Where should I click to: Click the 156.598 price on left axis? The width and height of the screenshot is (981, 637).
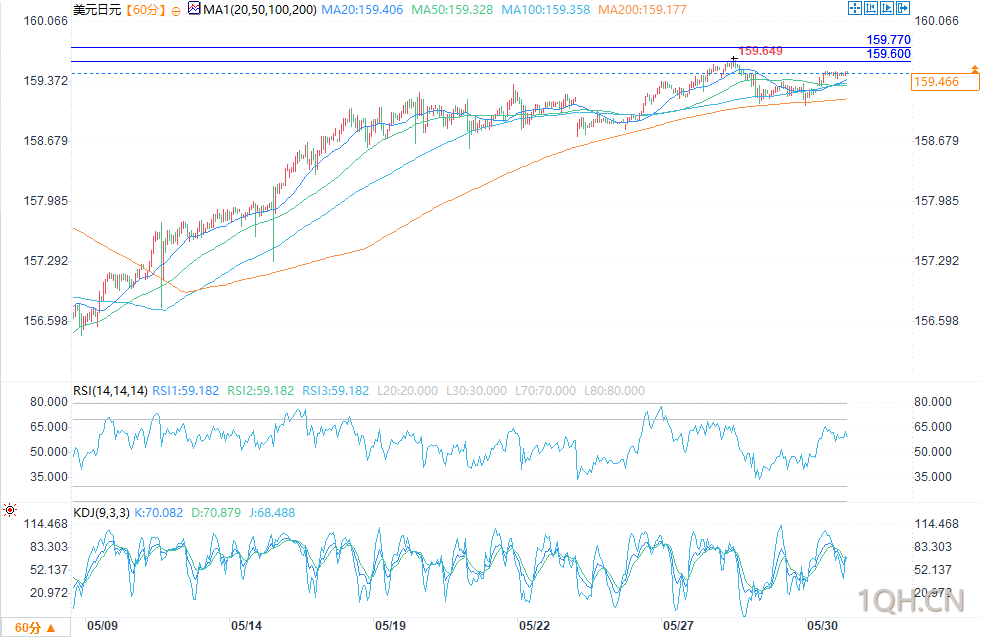click(46, 321)
